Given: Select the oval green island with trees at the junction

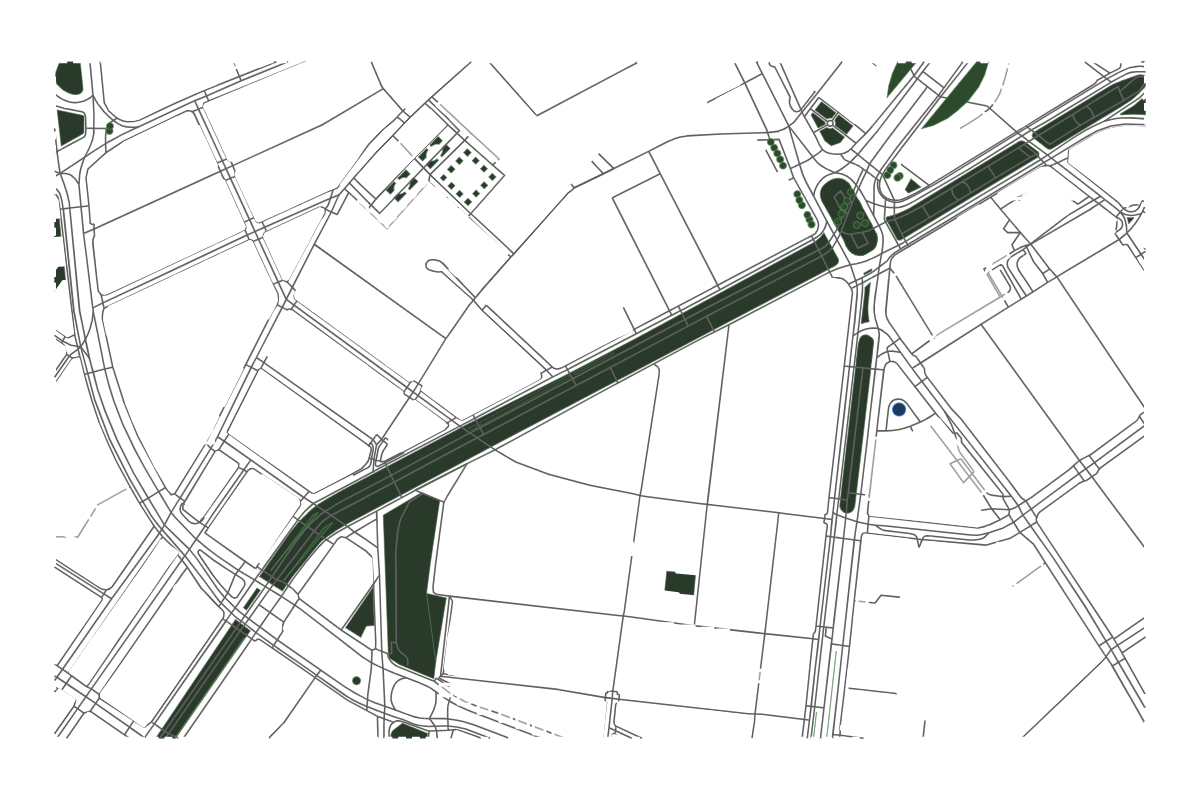Looking at the screenshot, I should point(848,216).
